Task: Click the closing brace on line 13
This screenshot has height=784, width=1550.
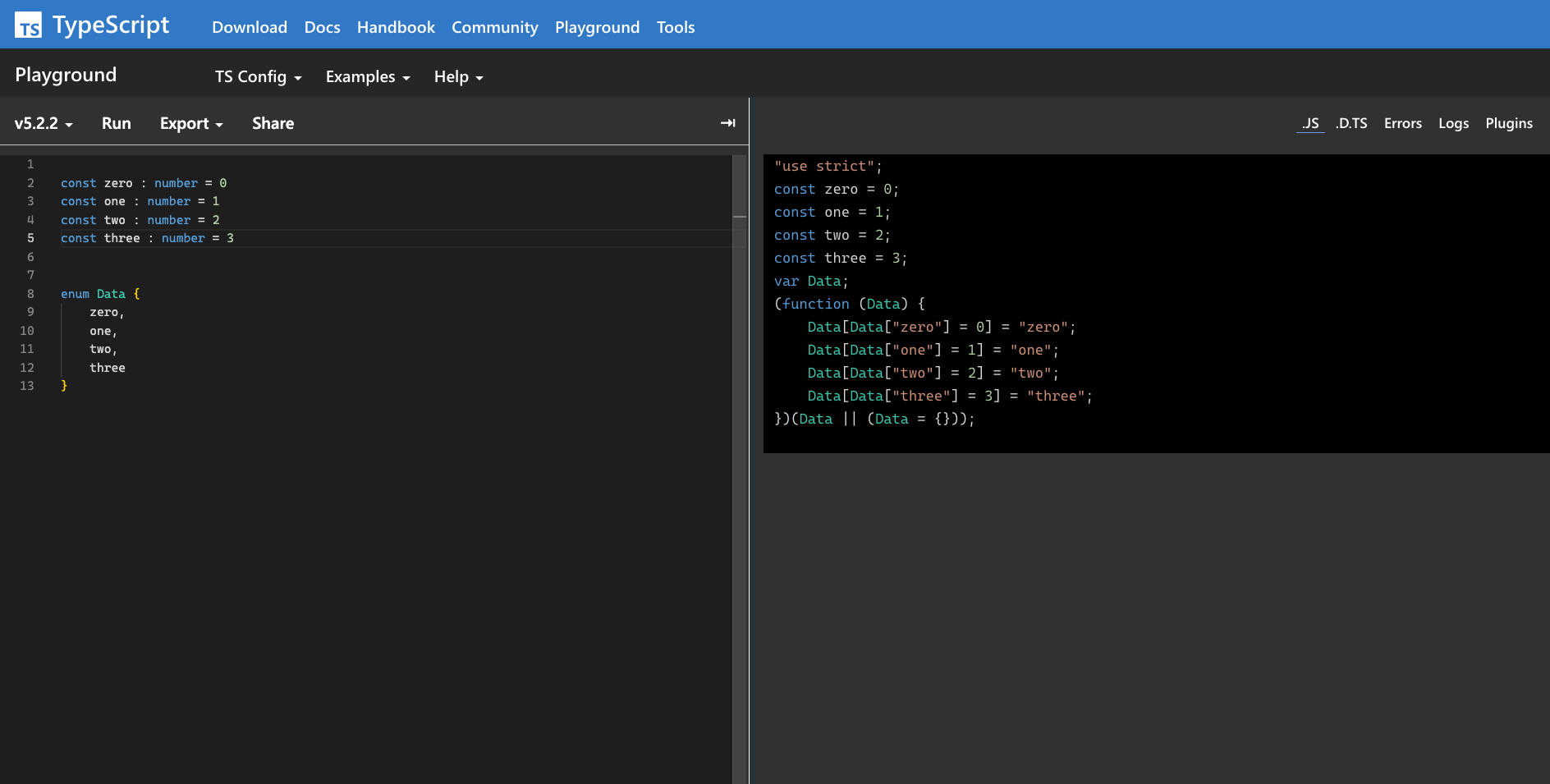Action: [x=64, y=386]
